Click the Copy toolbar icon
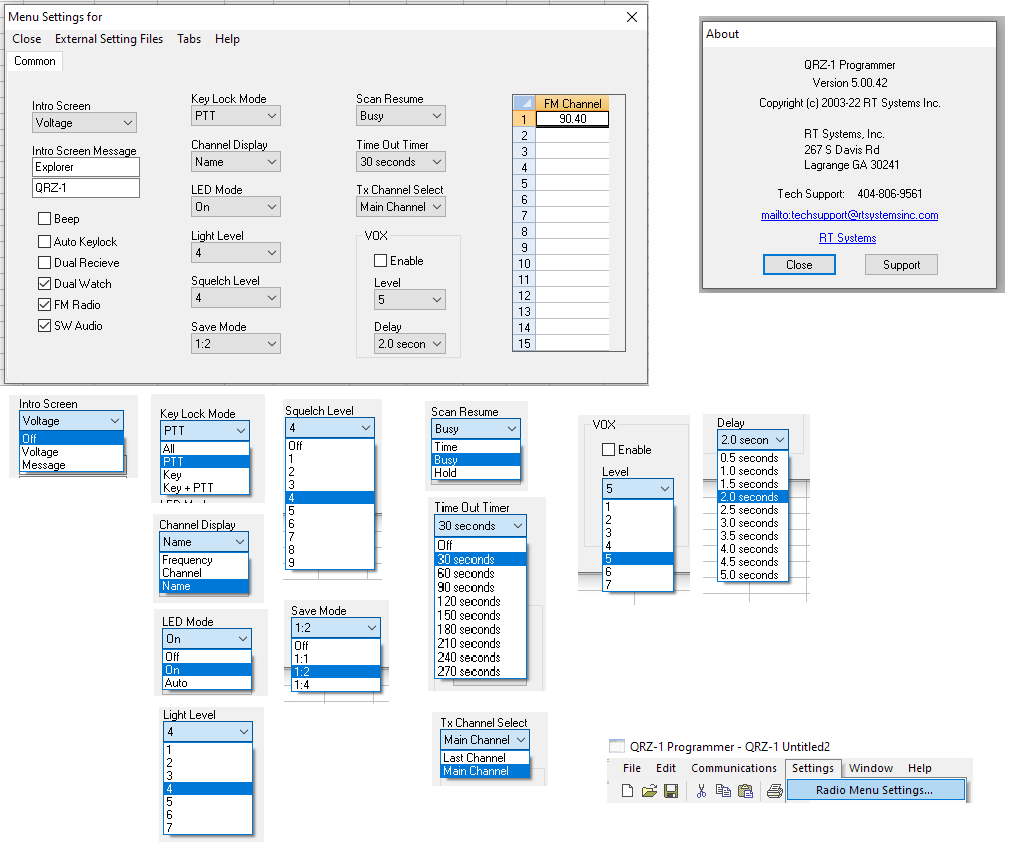The width and height of the screenshot is (1015, 850). 723,790
